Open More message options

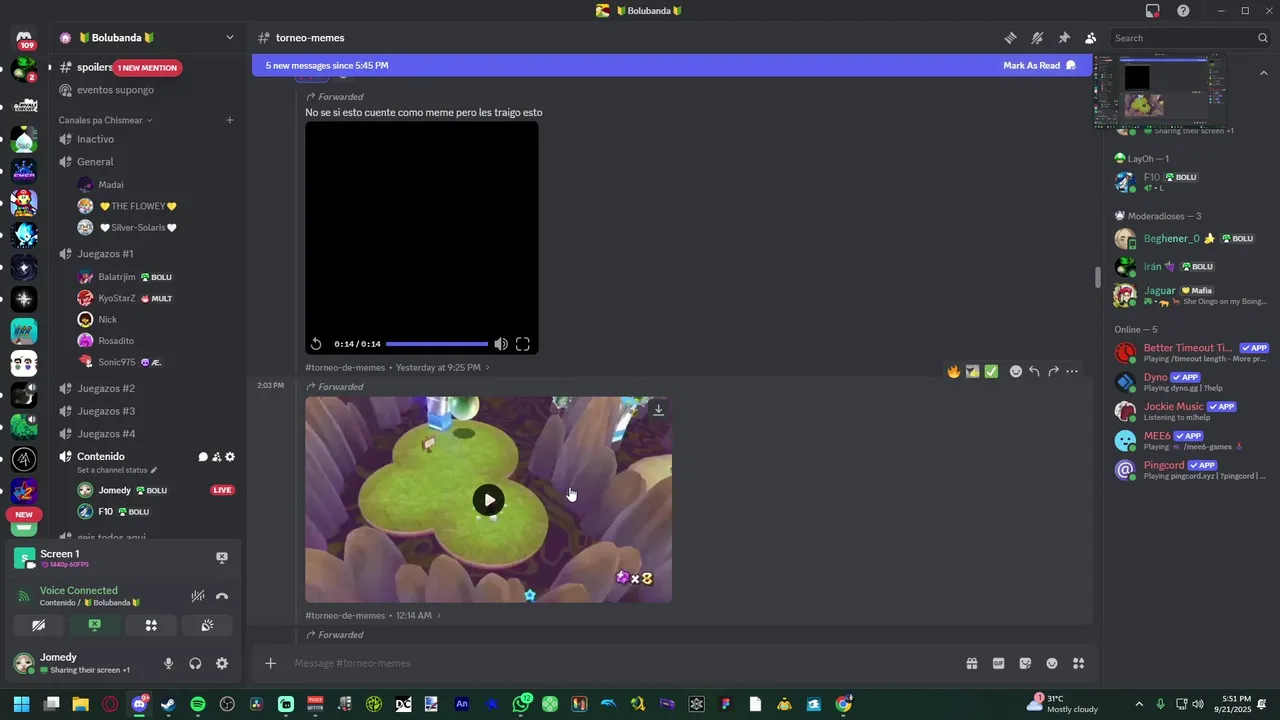click(1072, 371)
